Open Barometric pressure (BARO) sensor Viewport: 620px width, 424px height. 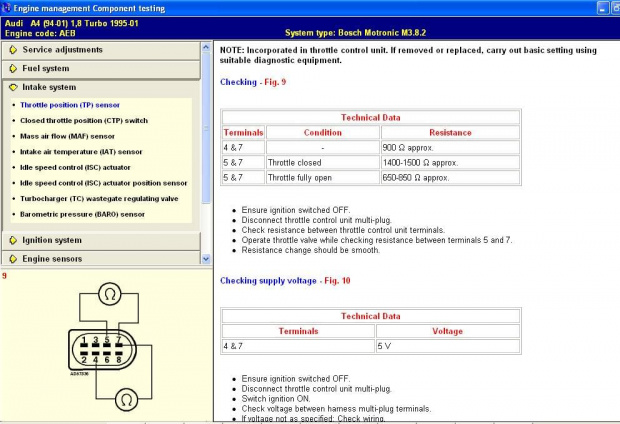click(x=82, y=214)
